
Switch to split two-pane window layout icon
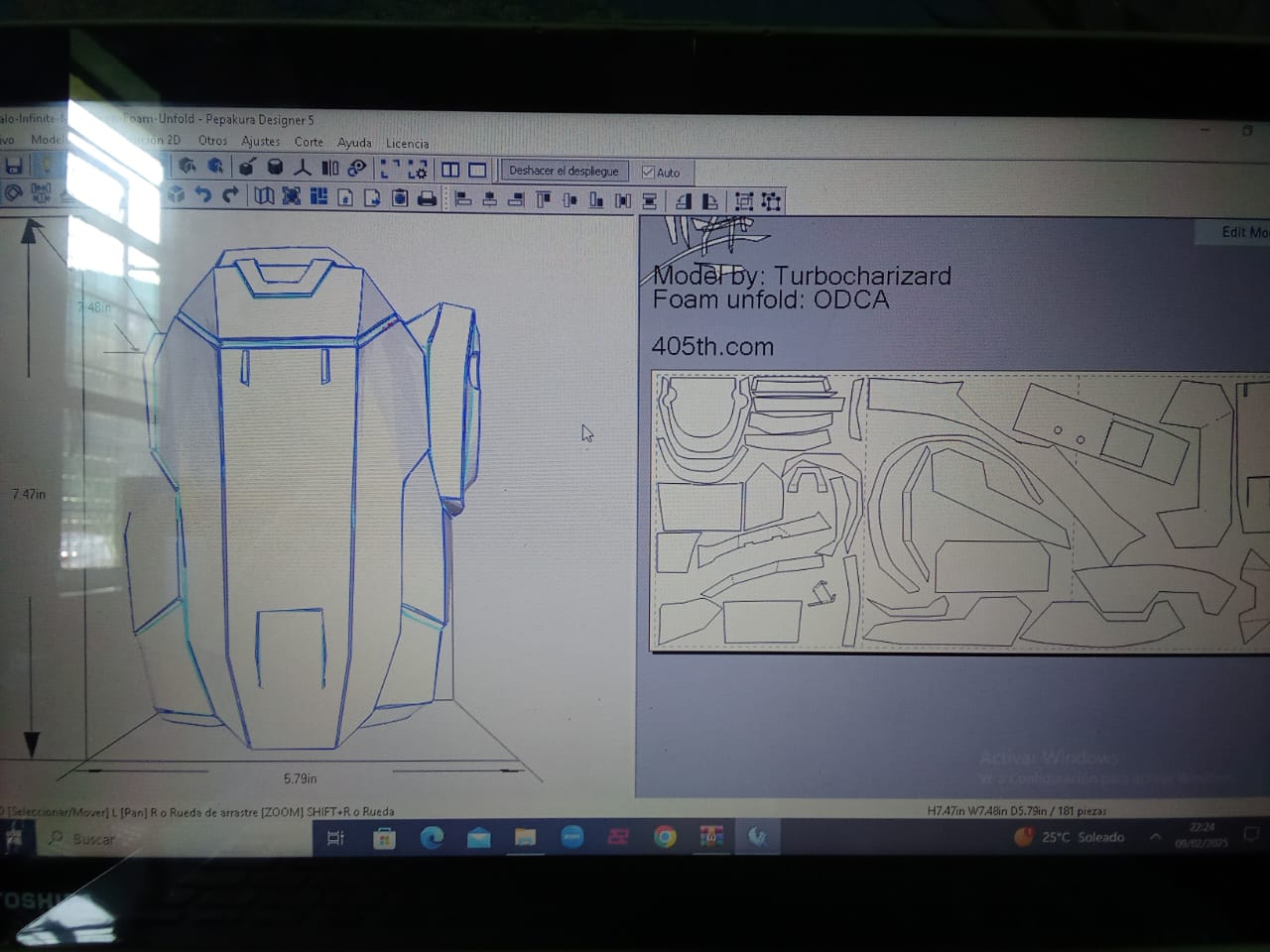(x=450, y=170)
